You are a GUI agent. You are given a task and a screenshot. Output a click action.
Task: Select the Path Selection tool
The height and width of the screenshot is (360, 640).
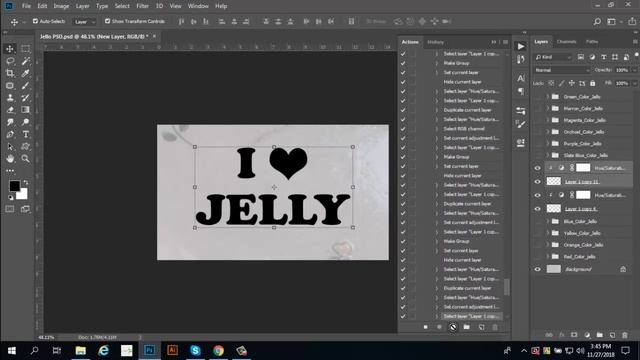pos(10,147)
